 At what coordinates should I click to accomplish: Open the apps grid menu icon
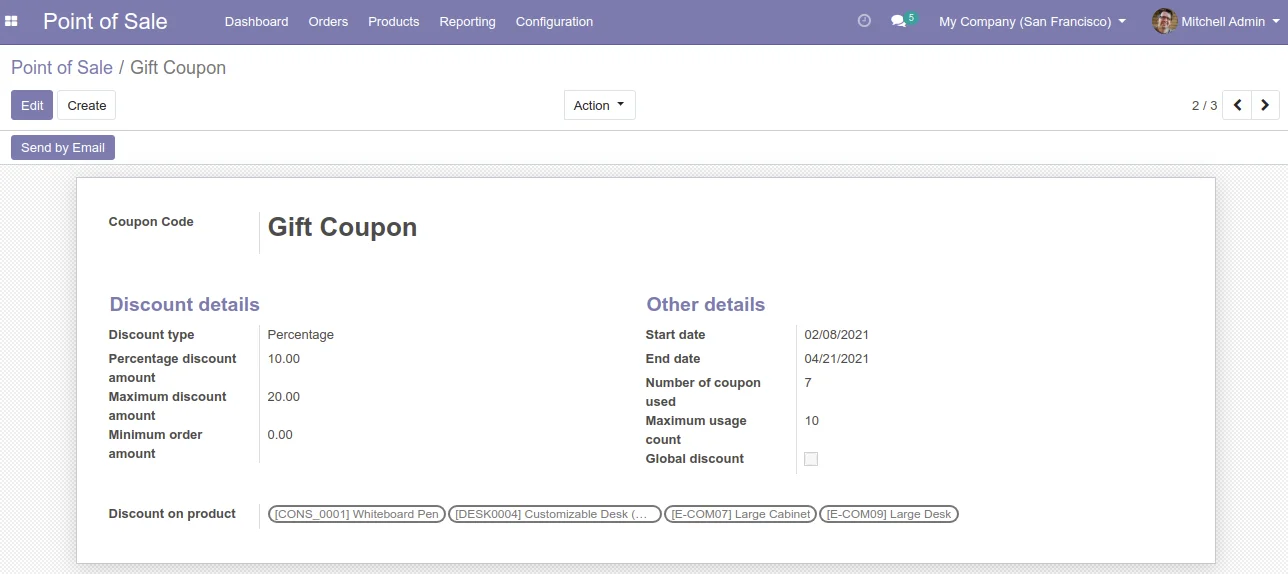pos(12,21)
